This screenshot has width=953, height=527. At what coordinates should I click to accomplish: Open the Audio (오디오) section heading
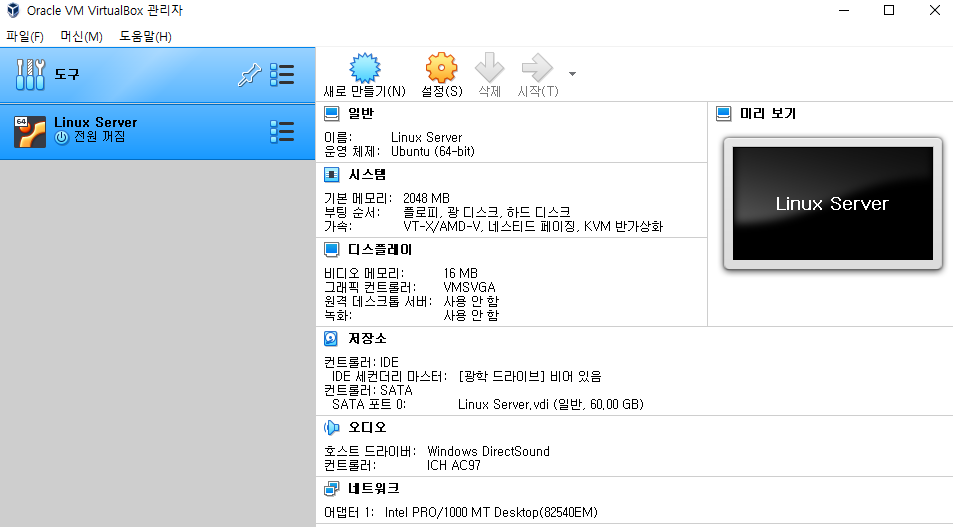(367, 428)
